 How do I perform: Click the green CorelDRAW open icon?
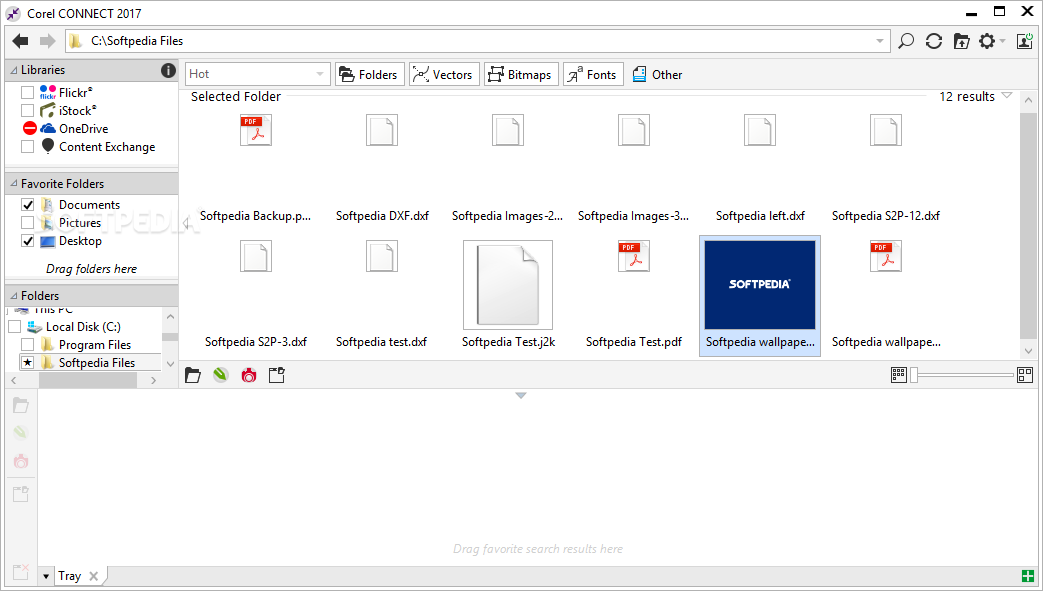[221, 375]
